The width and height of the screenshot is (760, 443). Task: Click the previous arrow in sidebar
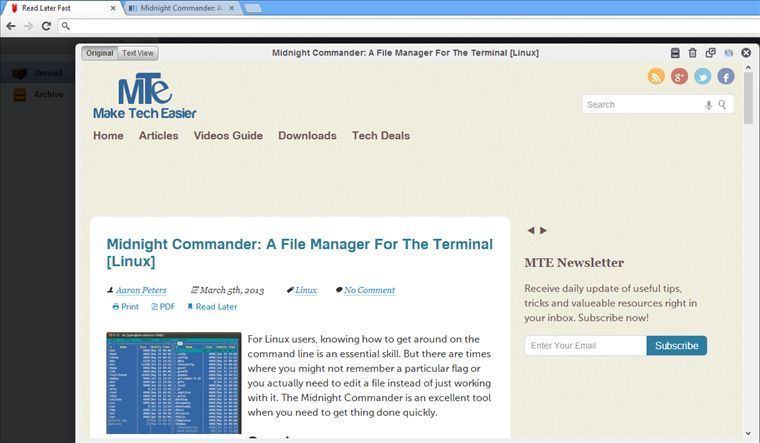(x=531, y=230)
